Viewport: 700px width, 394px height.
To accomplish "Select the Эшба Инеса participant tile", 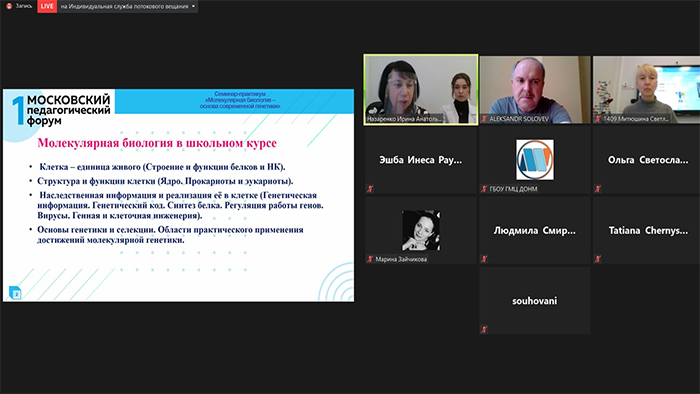I will [421, 160].
